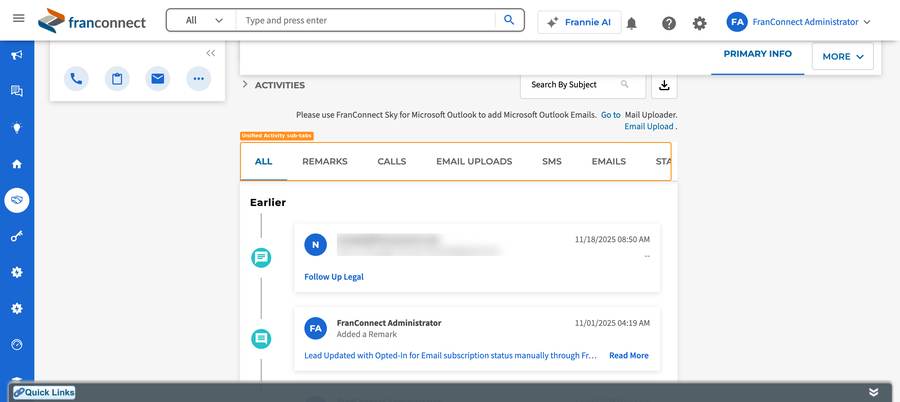This screenshot has width=900, height=402.
Task: Click the FA avatar on remark activity
Action: click(x=316, y=328)
